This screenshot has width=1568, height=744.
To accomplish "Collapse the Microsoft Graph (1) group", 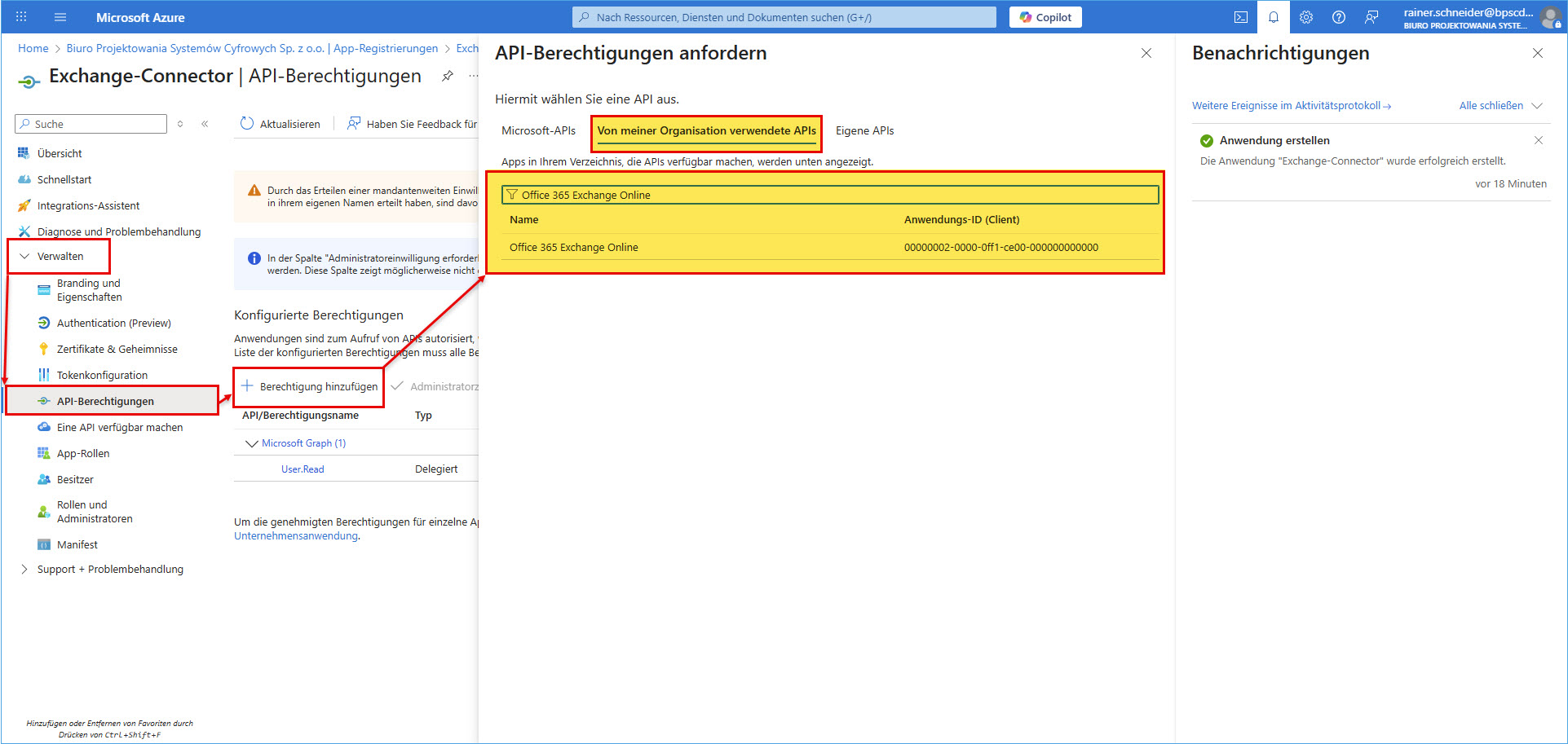I will pyautogui.click(x=252, y=443).
